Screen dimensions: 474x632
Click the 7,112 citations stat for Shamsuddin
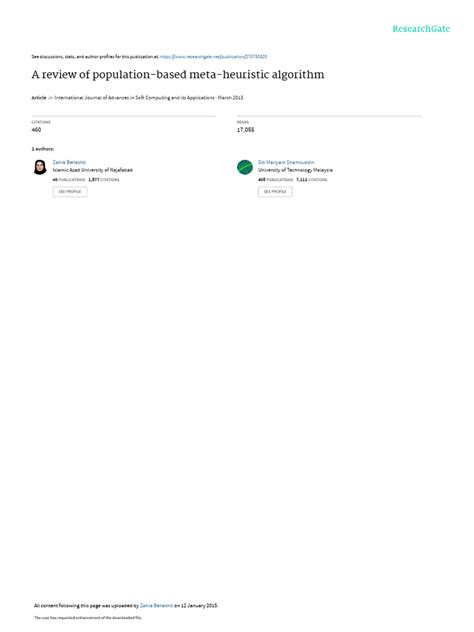point(312,180)
